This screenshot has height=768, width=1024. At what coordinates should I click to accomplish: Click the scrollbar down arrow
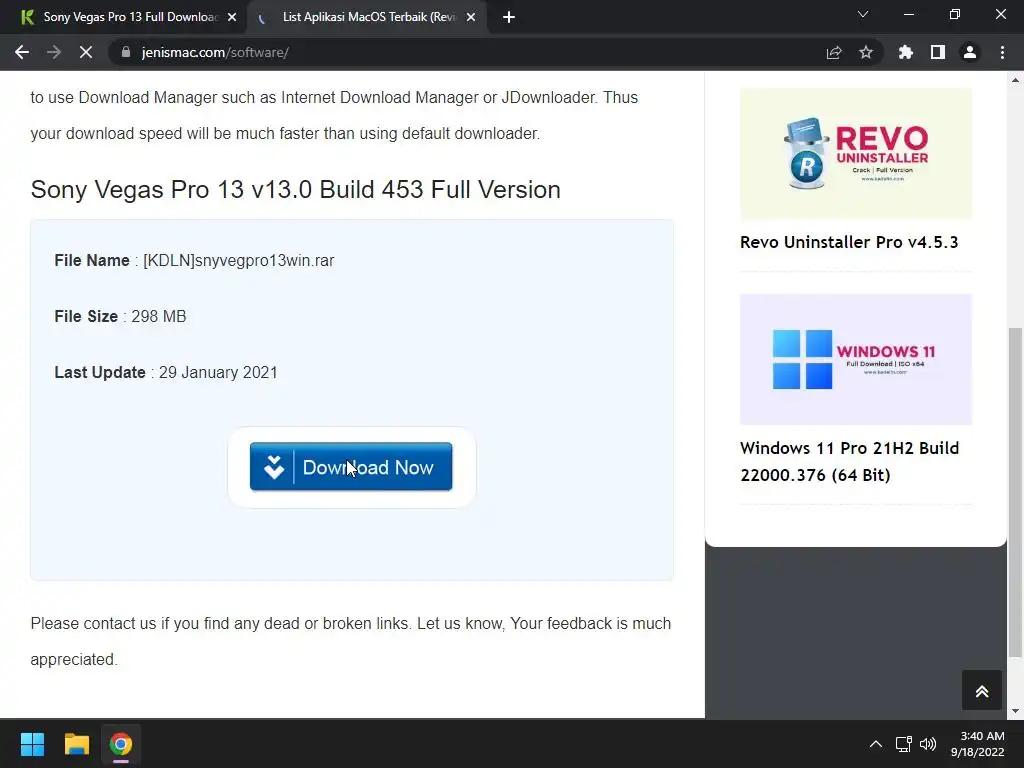point(1015,711)
